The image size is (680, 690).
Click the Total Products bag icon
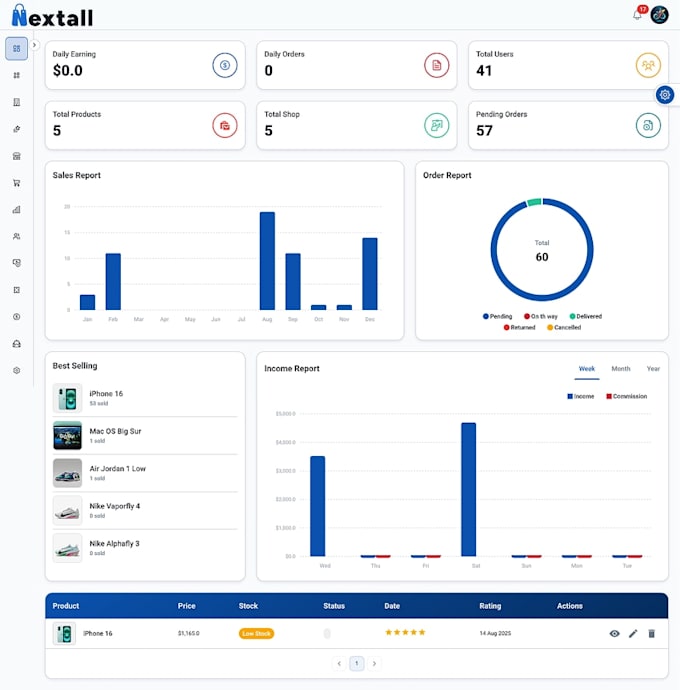225,125
